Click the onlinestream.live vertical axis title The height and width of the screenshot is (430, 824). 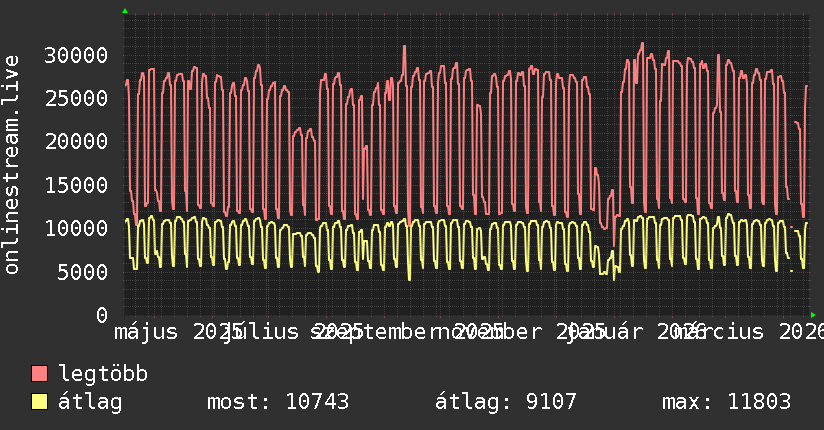(11, 165)
